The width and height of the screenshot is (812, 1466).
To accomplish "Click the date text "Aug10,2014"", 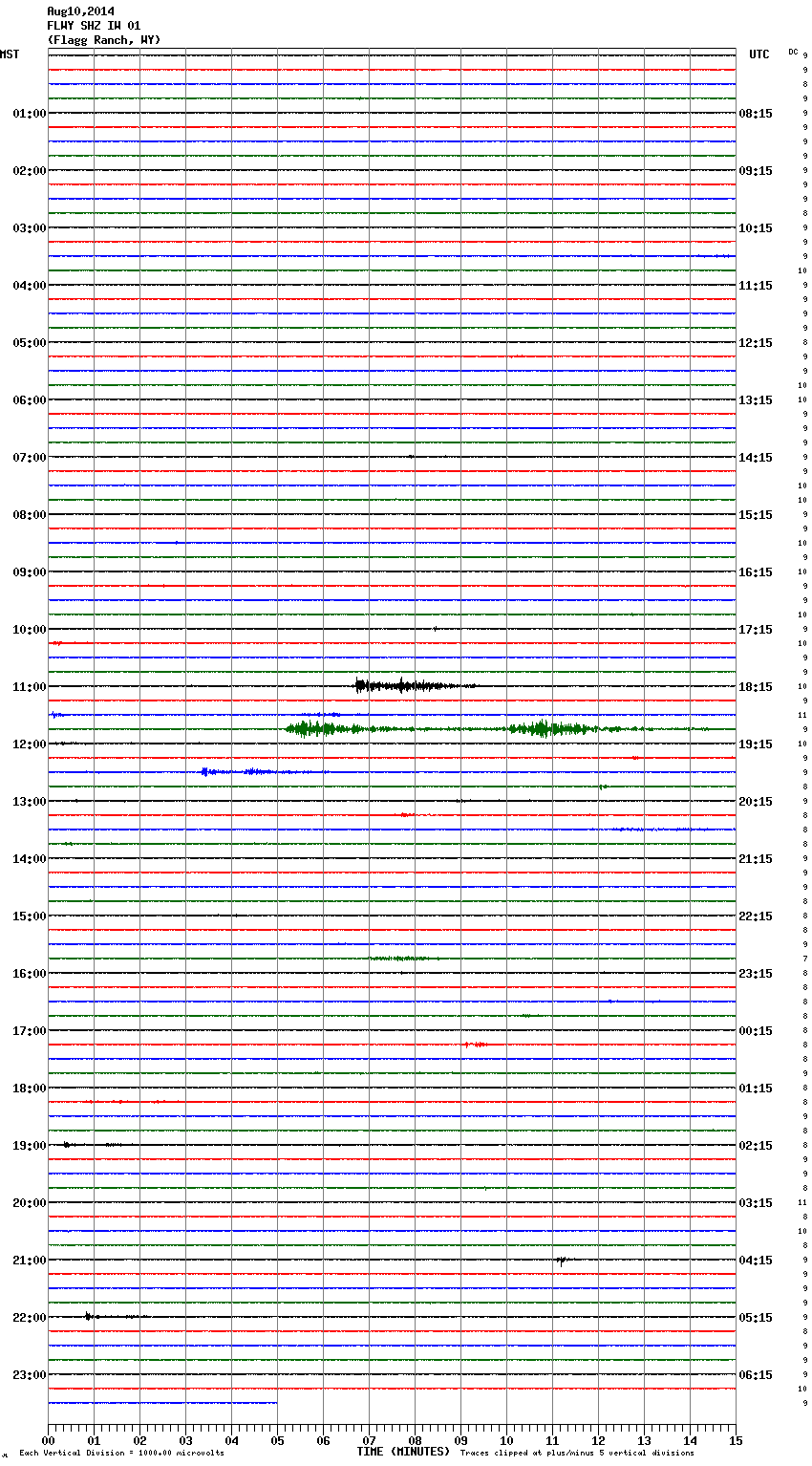I will pos(80,11).
